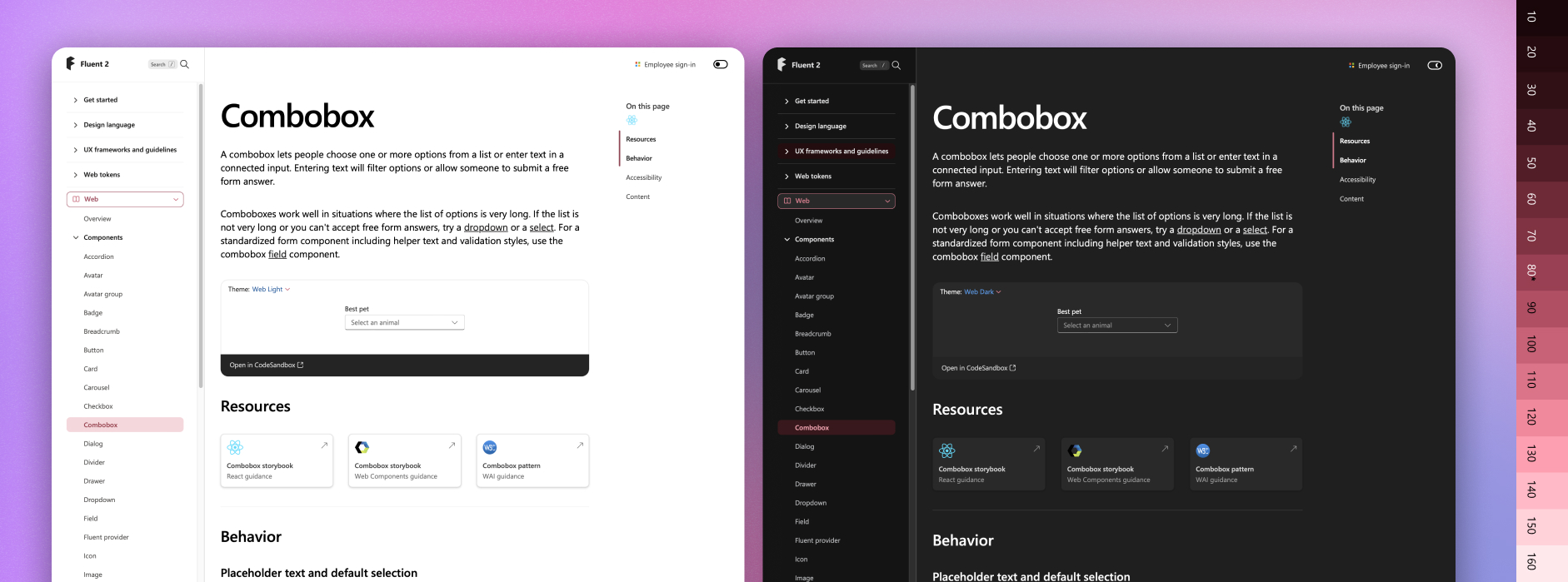Click React icon on Combobox storybook card, dark window
1568x582 pixels.
point(947,450)
